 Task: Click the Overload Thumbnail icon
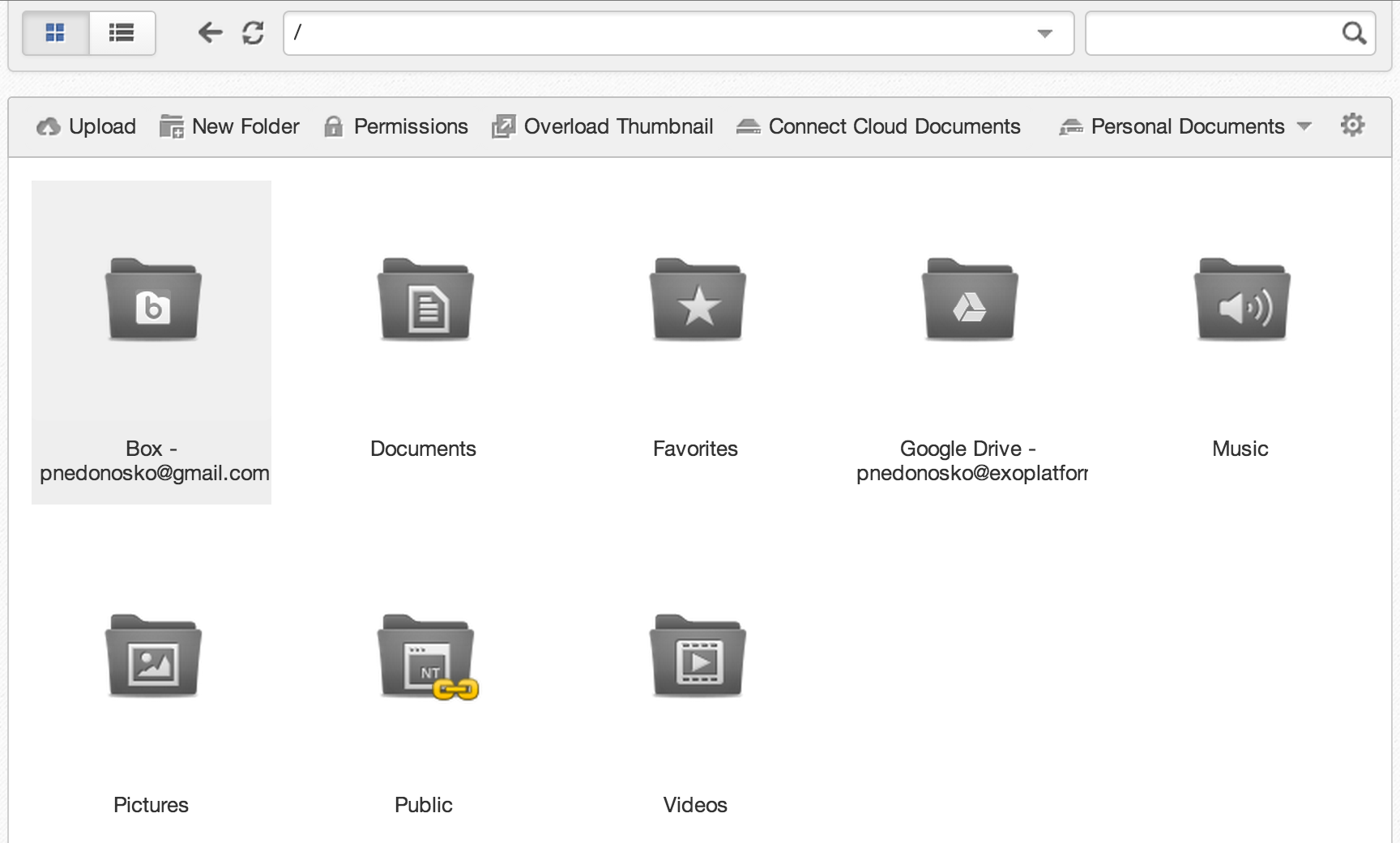(503, 126)
